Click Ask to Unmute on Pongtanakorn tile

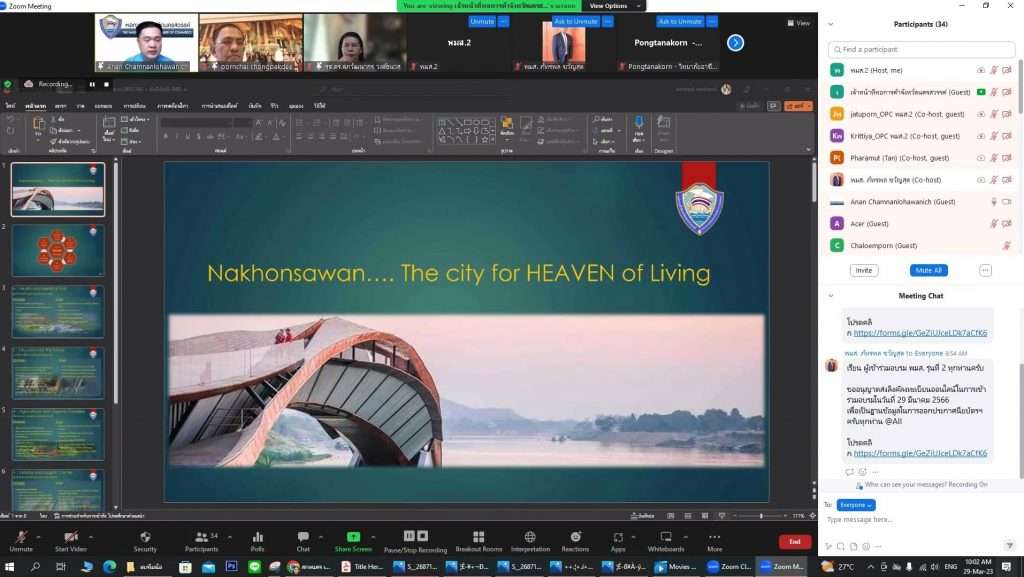[x=680, y=22]
